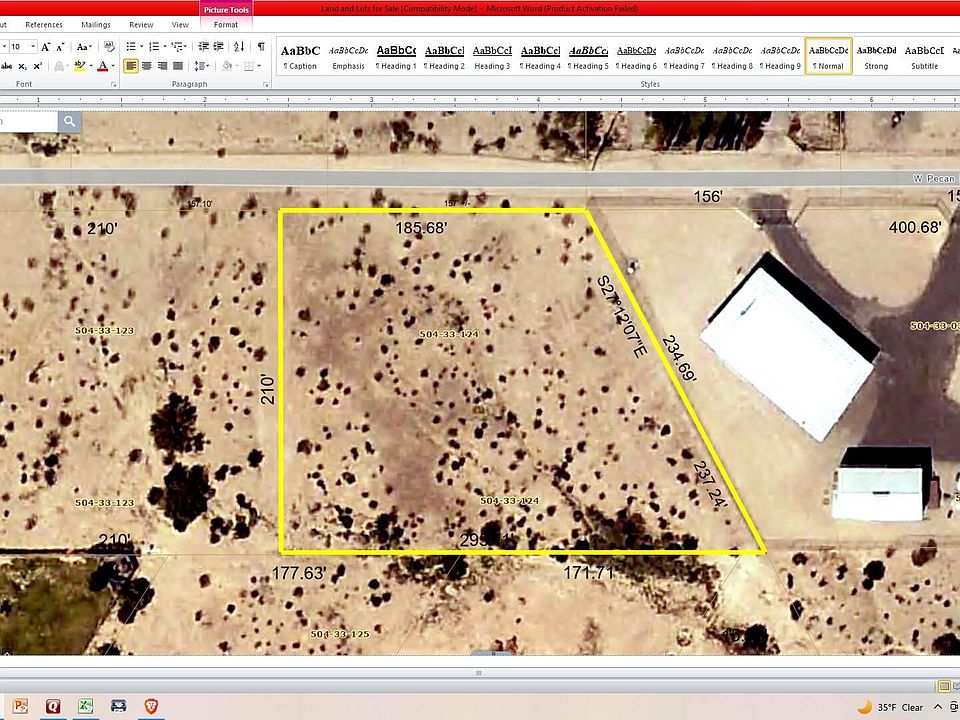Click the Clear Formatting icon

click(x=108, y=47)
